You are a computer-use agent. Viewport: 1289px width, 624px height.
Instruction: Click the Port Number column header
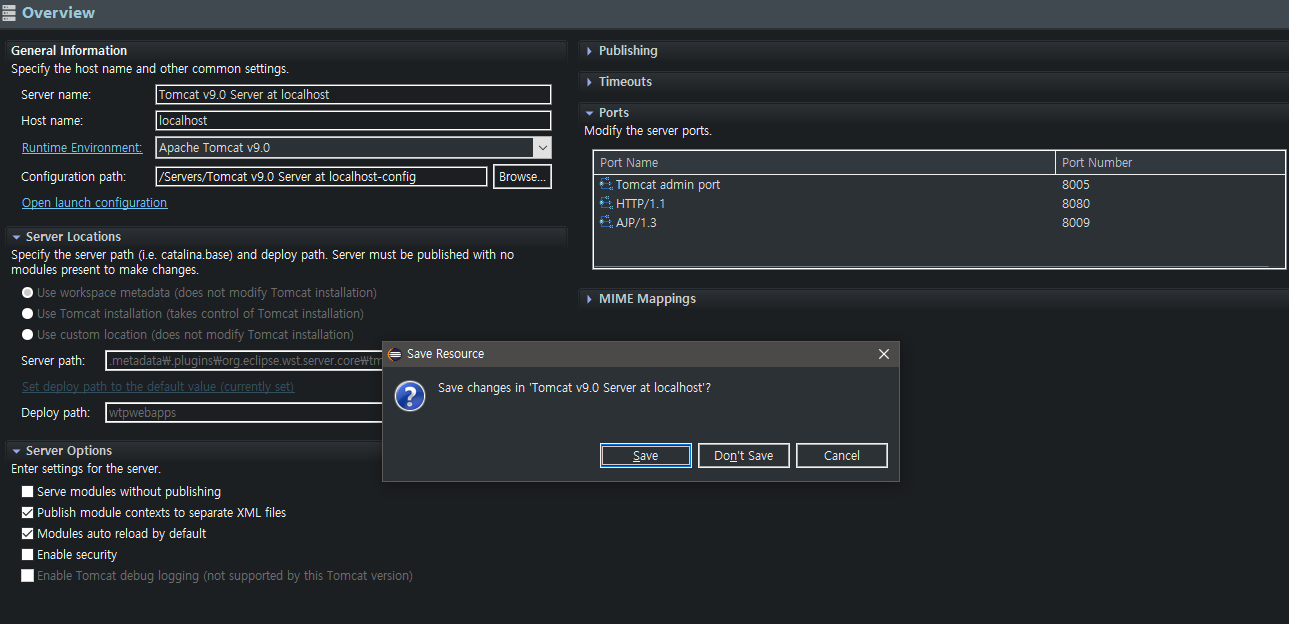[1170, 163]
